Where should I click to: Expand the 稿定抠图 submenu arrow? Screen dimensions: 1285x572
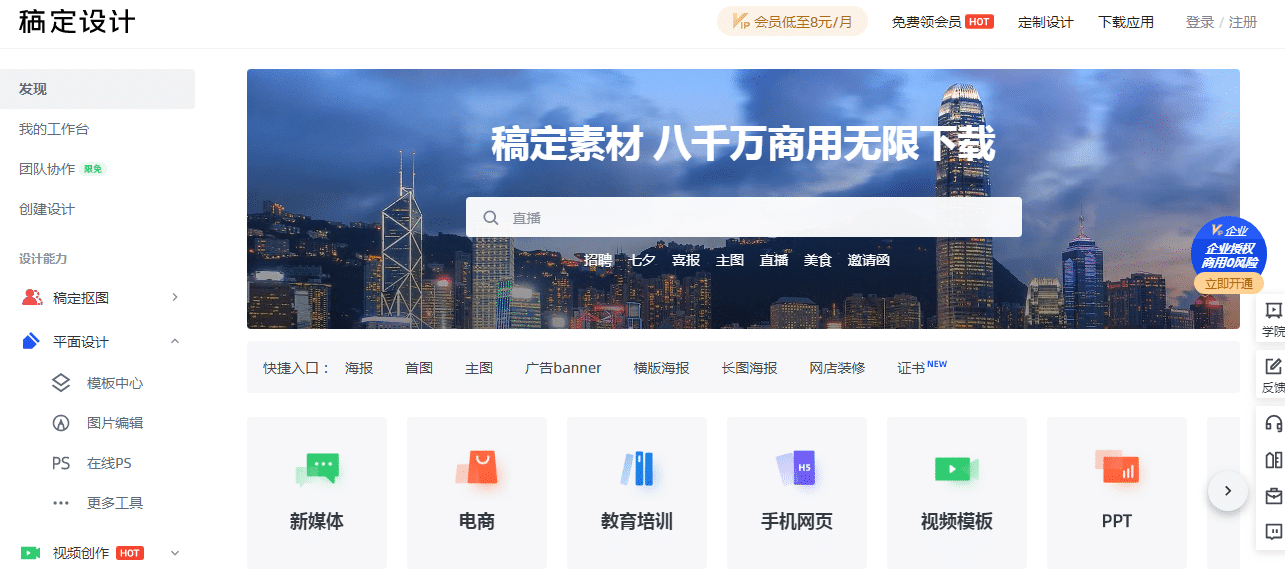coord(175,297)
